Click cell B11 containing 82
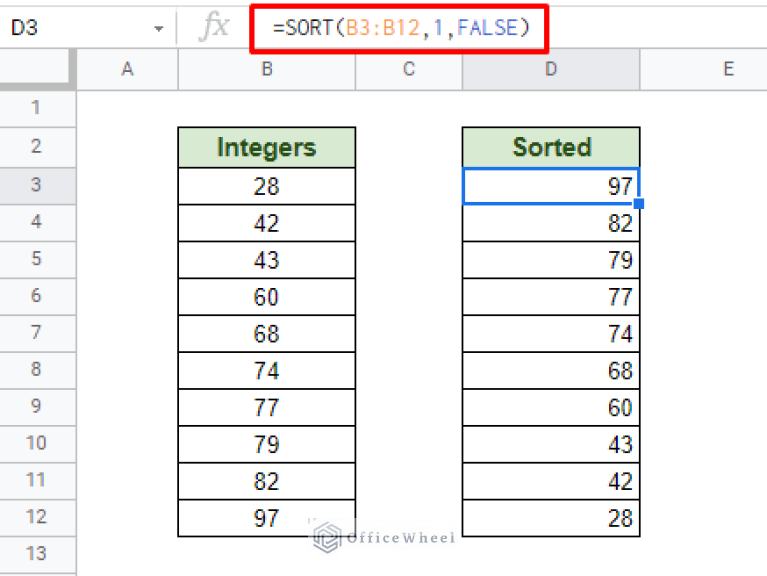 (x=267, y=481)
